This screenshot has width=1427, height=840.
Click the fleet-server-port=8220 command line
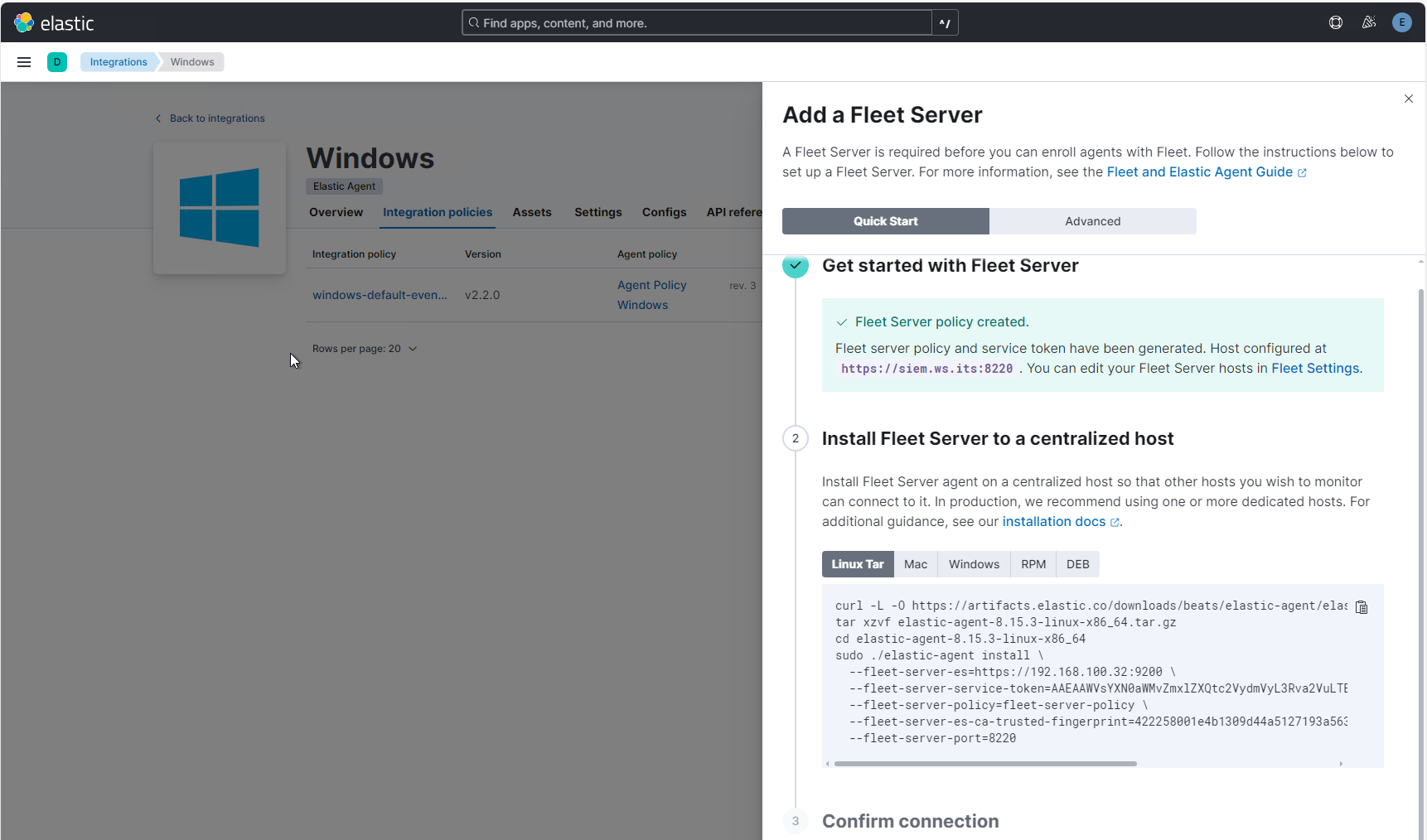point(932,738)
